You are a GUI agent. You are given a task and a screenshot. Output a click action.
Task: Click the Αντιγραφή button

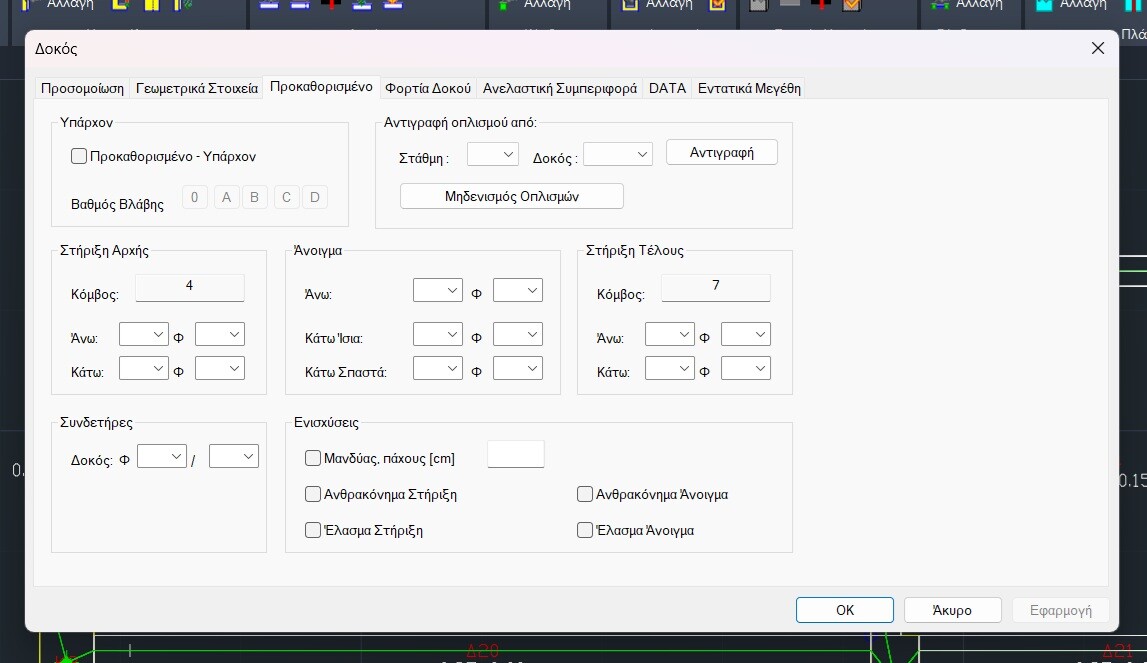pyautogui.click(x=721, y=153)
